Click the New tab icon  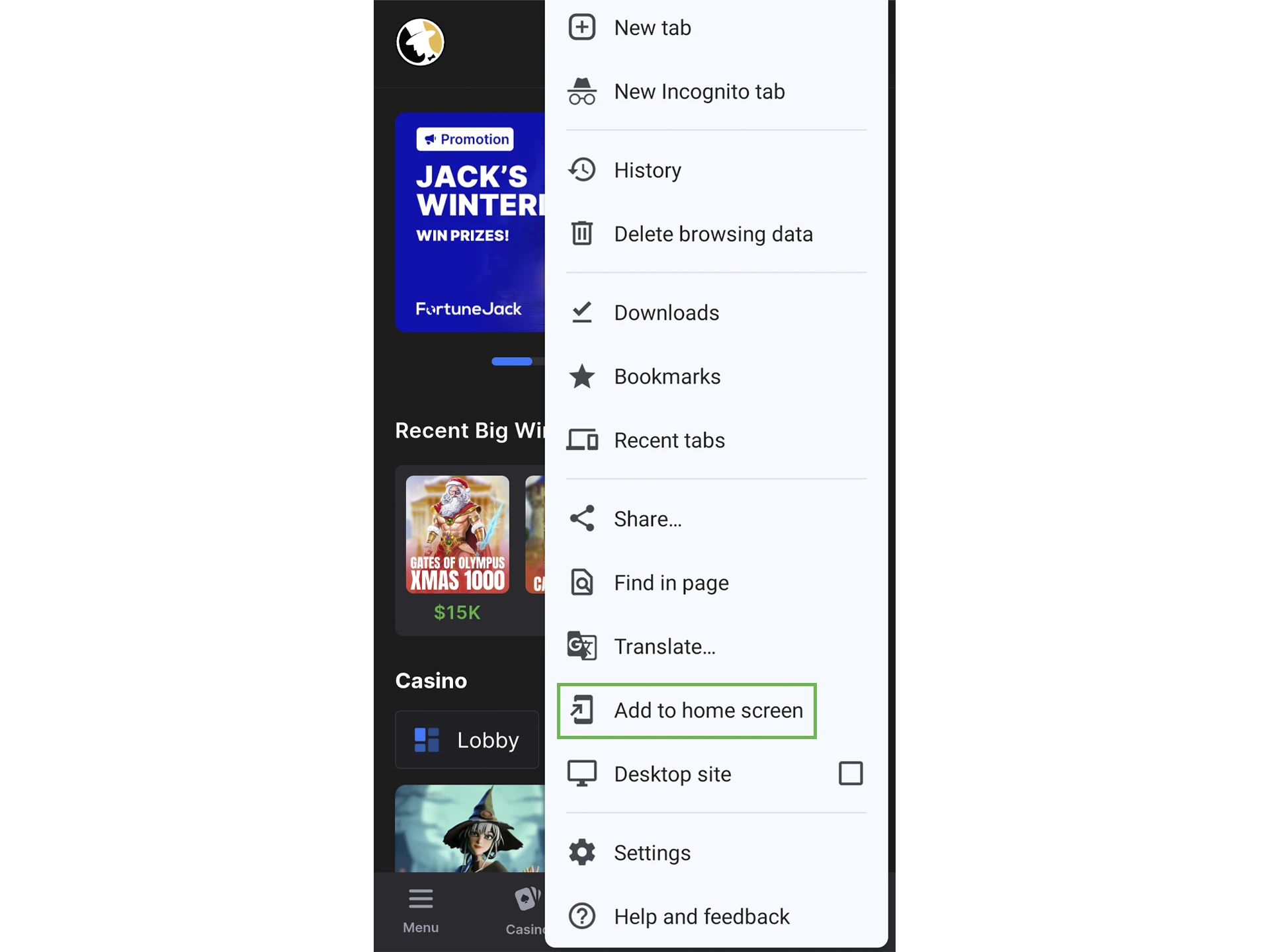(x=581, y=27)
